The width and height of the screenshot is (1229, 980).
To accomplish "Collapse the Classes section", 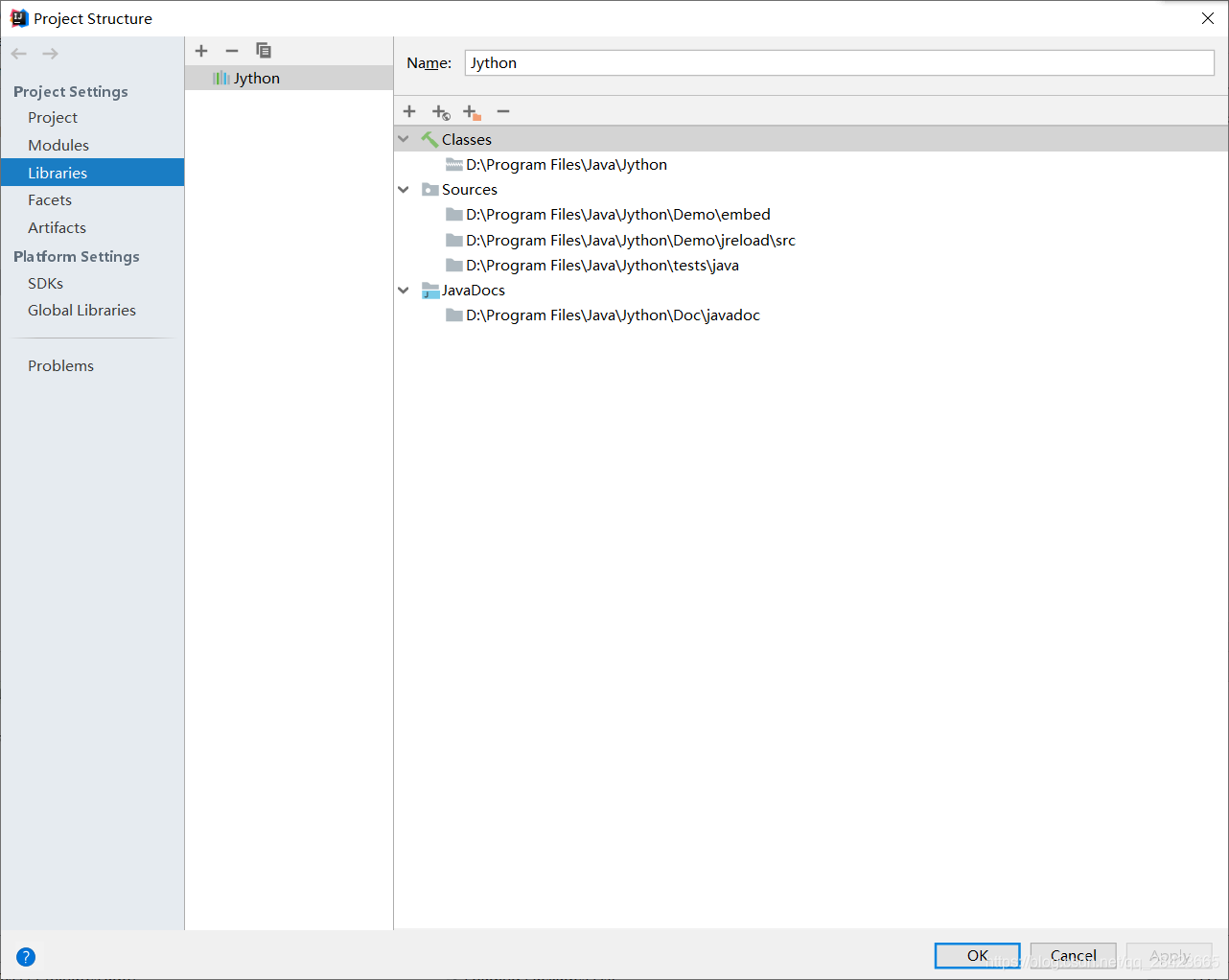I will (x=403, y=138).
